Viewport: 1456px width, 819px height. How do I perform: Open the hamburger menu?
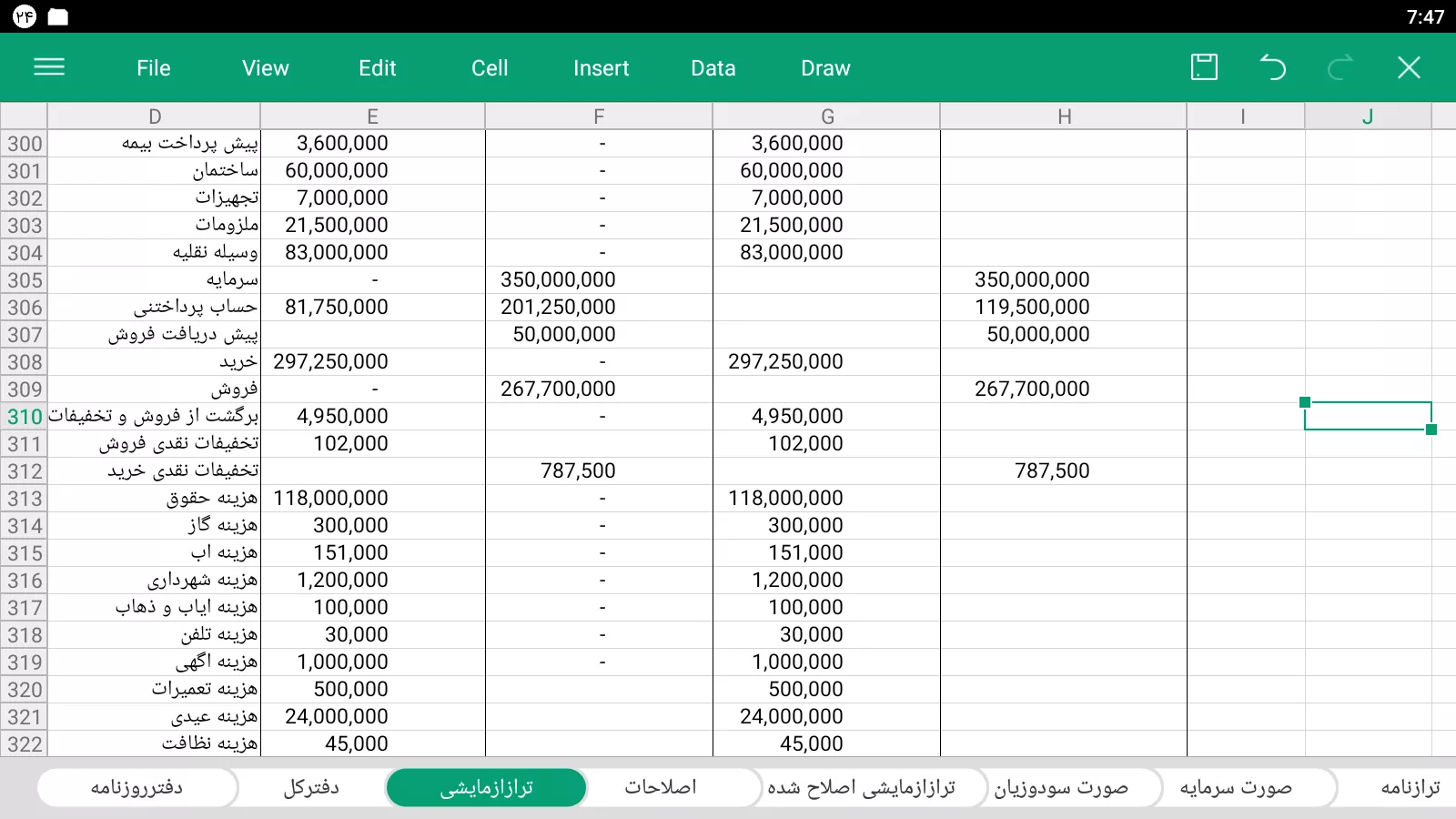(49, 67)
